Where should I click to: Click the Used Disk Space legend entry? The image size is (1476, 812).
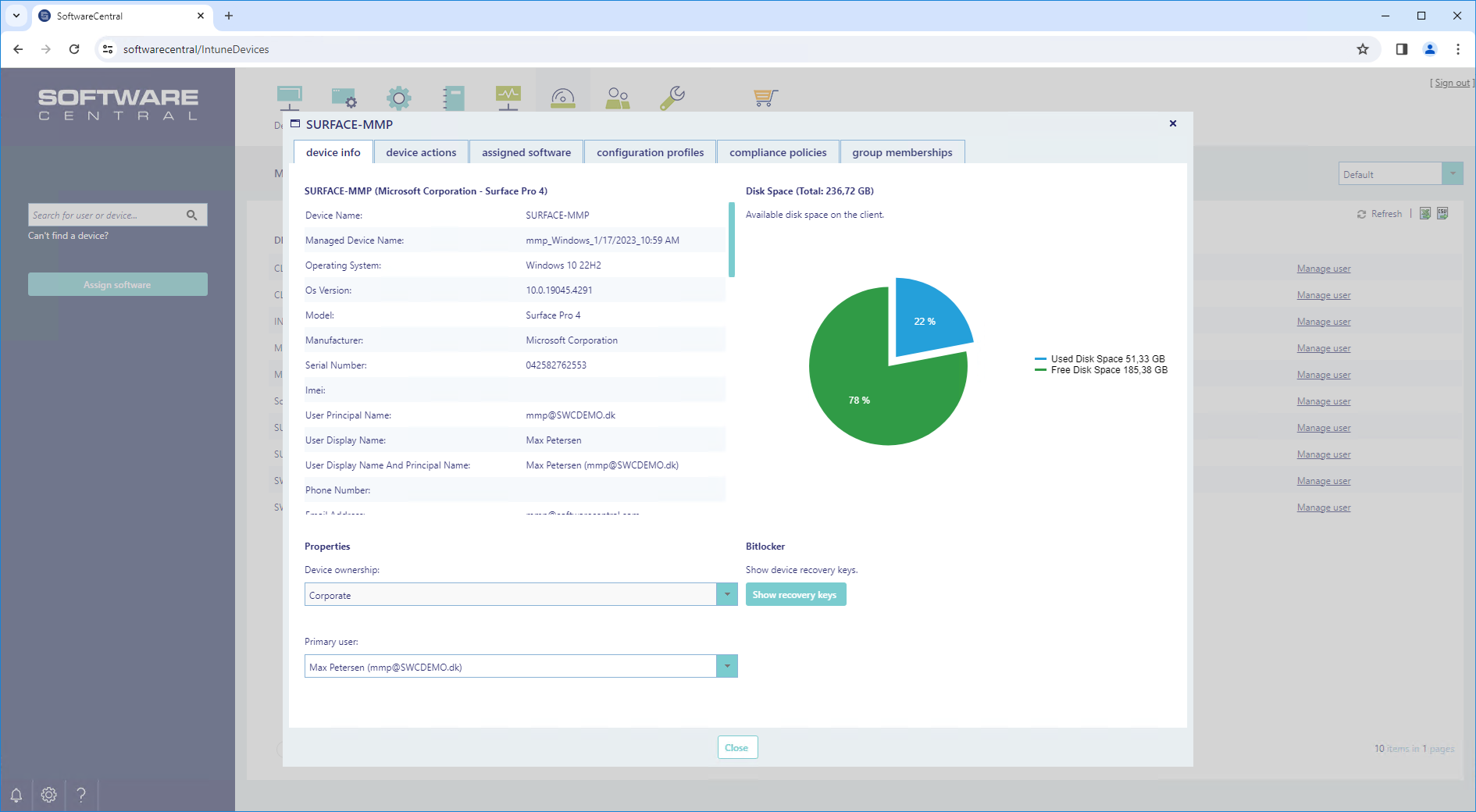[1100, 359]
